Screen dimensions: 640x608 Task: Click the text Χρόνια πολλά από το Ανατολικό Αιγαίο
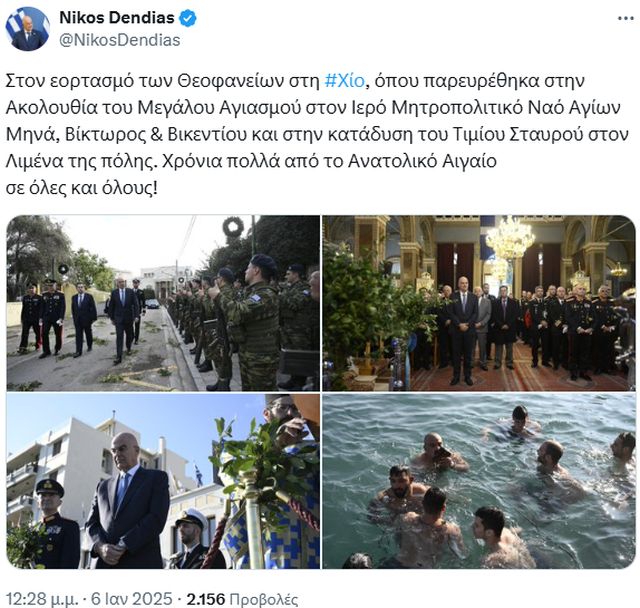click(329, 162)
